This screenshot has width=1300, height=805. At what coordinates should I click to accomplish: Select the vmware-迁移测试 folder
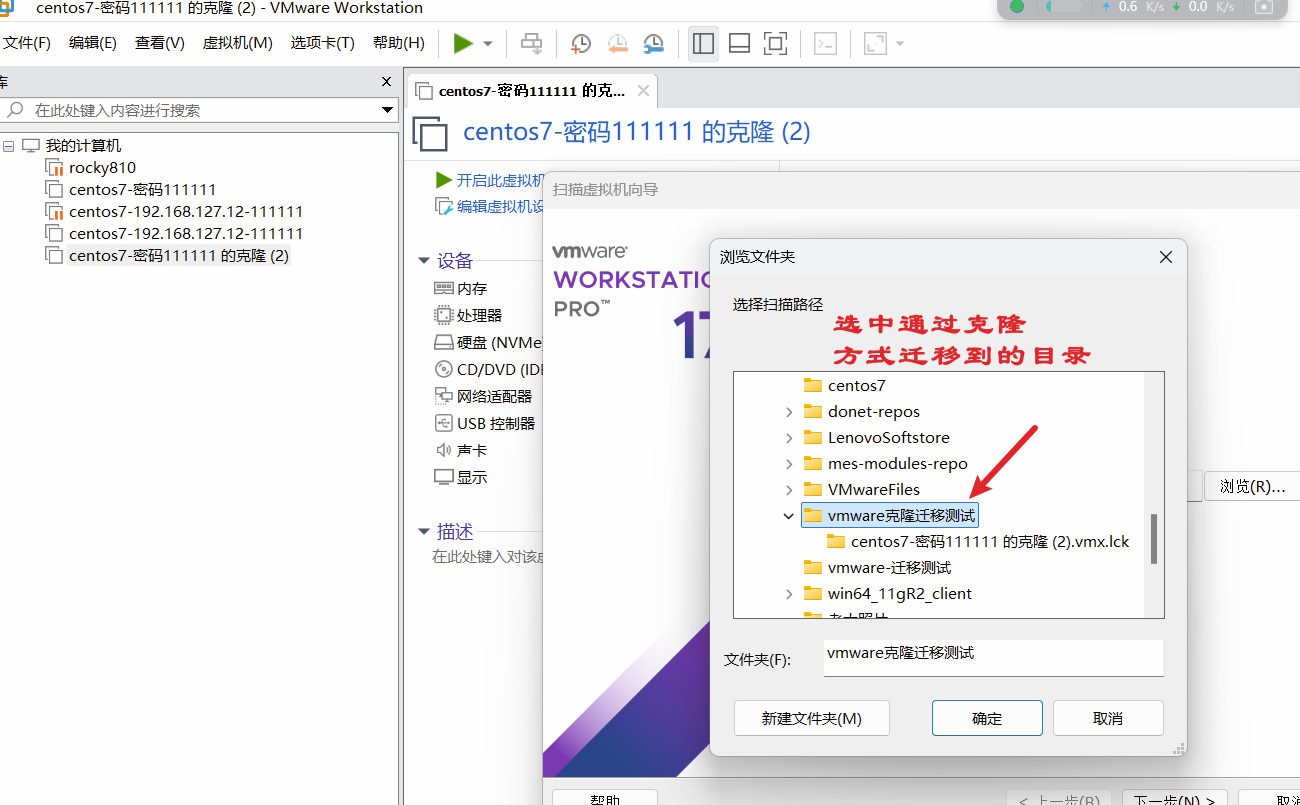tap(890, 568)
